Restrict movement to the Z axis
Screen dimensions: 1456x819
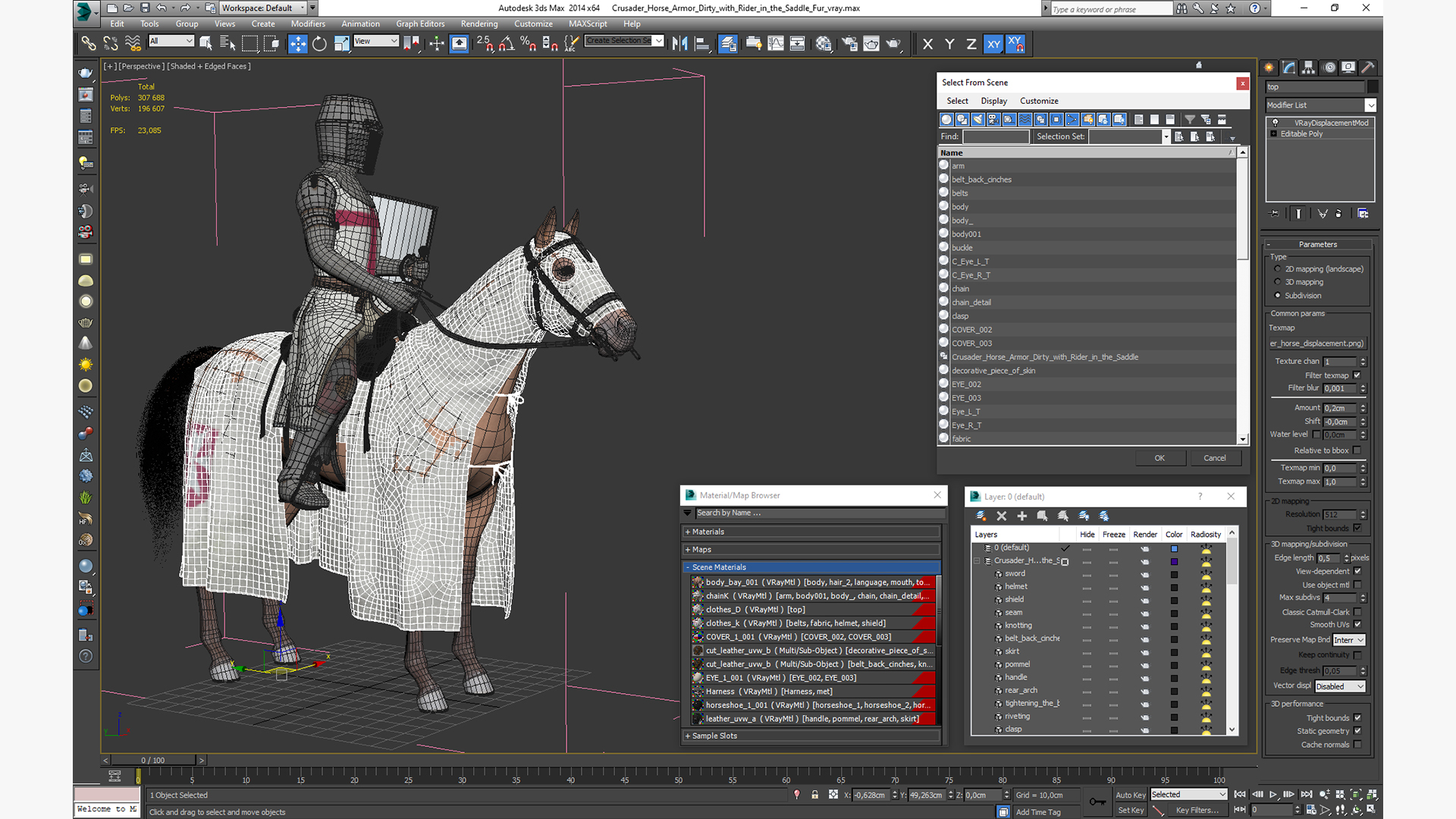click(971, 44)
